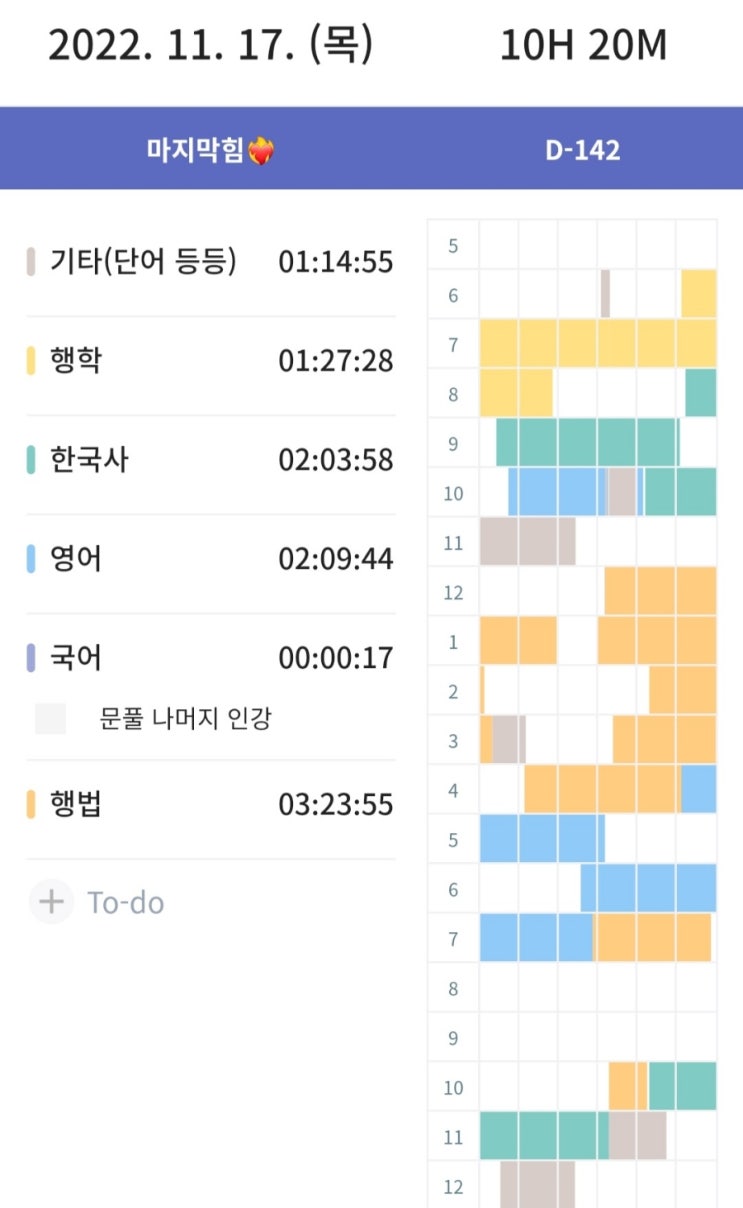Click the gray 기타 color marker

[31, 263]
